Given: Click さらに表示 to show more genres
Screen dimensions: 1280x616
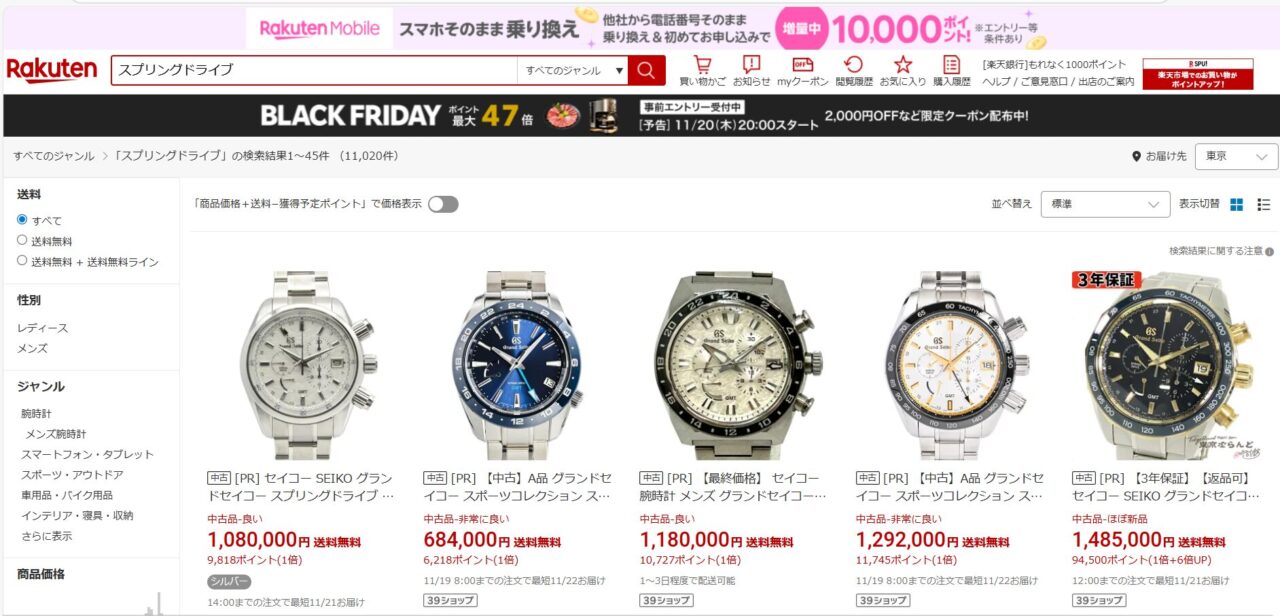Looking at the screenshot, I should click(x=46, y=536).
